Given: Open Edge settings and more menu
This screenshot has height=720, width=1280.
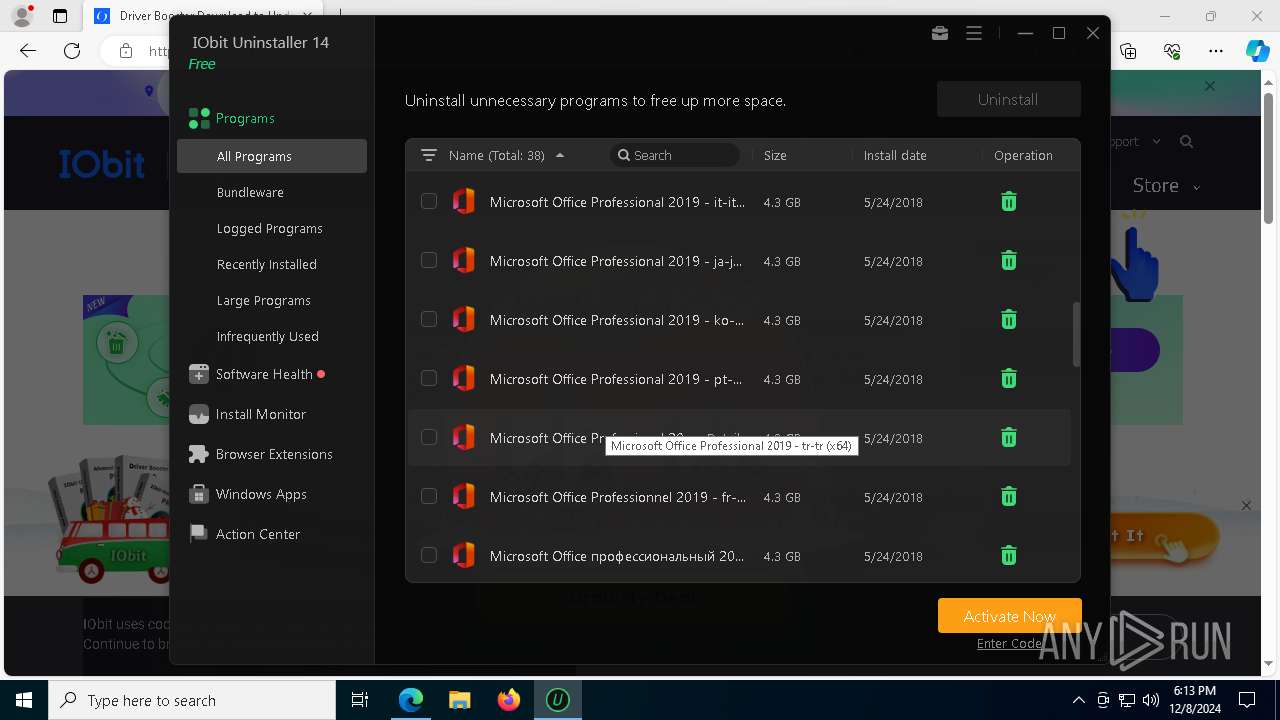Looking at the screenshot, I should tap(1216, 51).
